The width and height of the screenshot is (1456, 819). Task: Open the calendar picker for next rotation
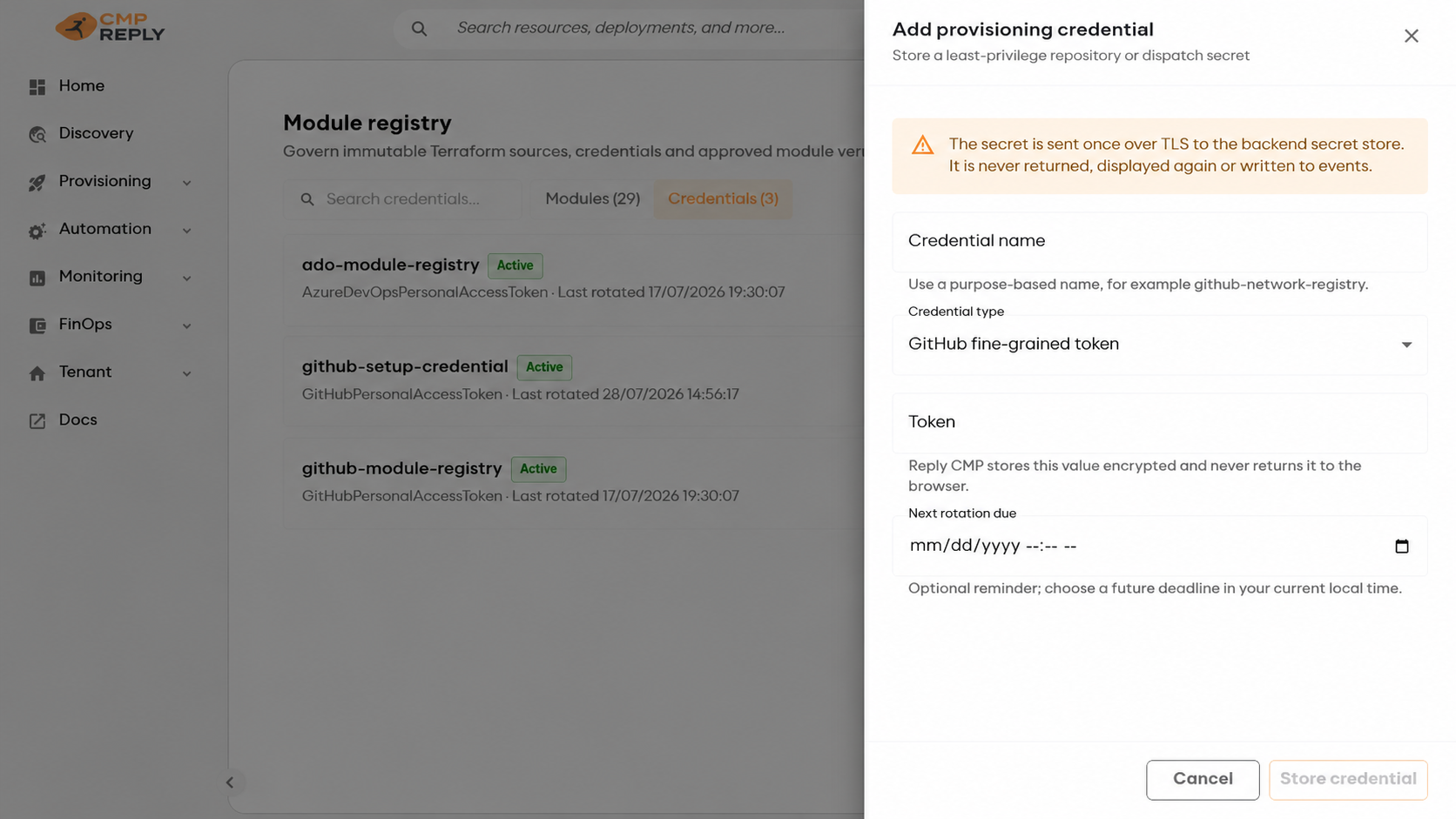(1401, 547)
